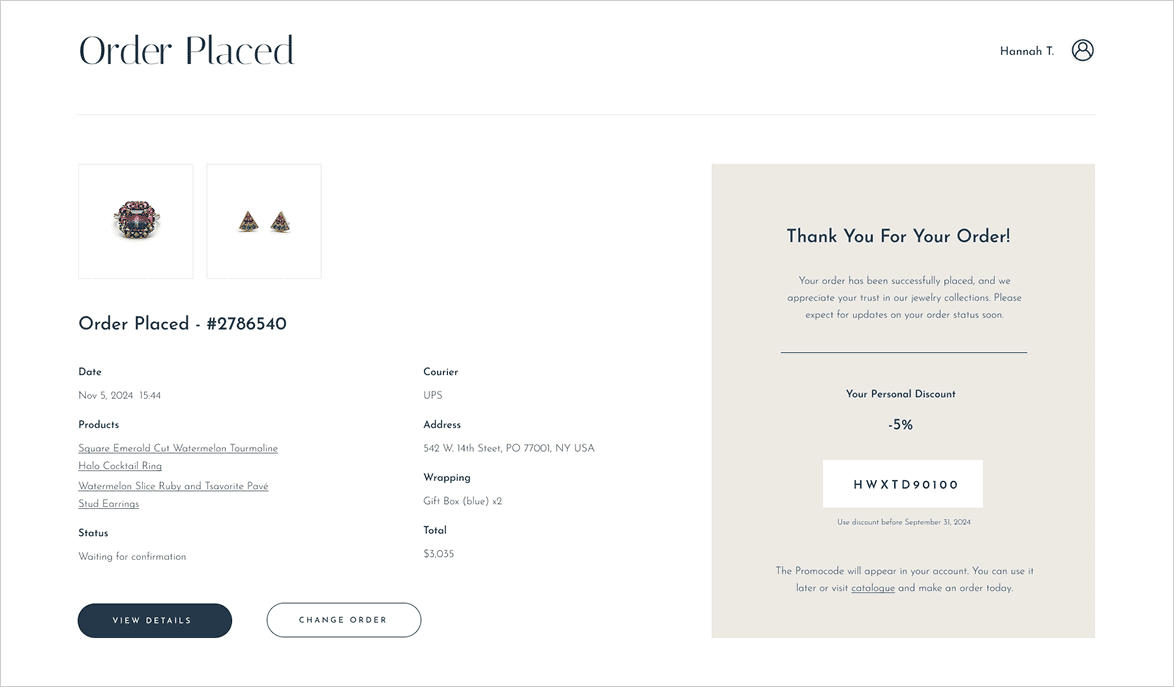Open the Watermelon Slice Ruby earrings link
This screenshot has height=687, width=1174.
[173, 486]
